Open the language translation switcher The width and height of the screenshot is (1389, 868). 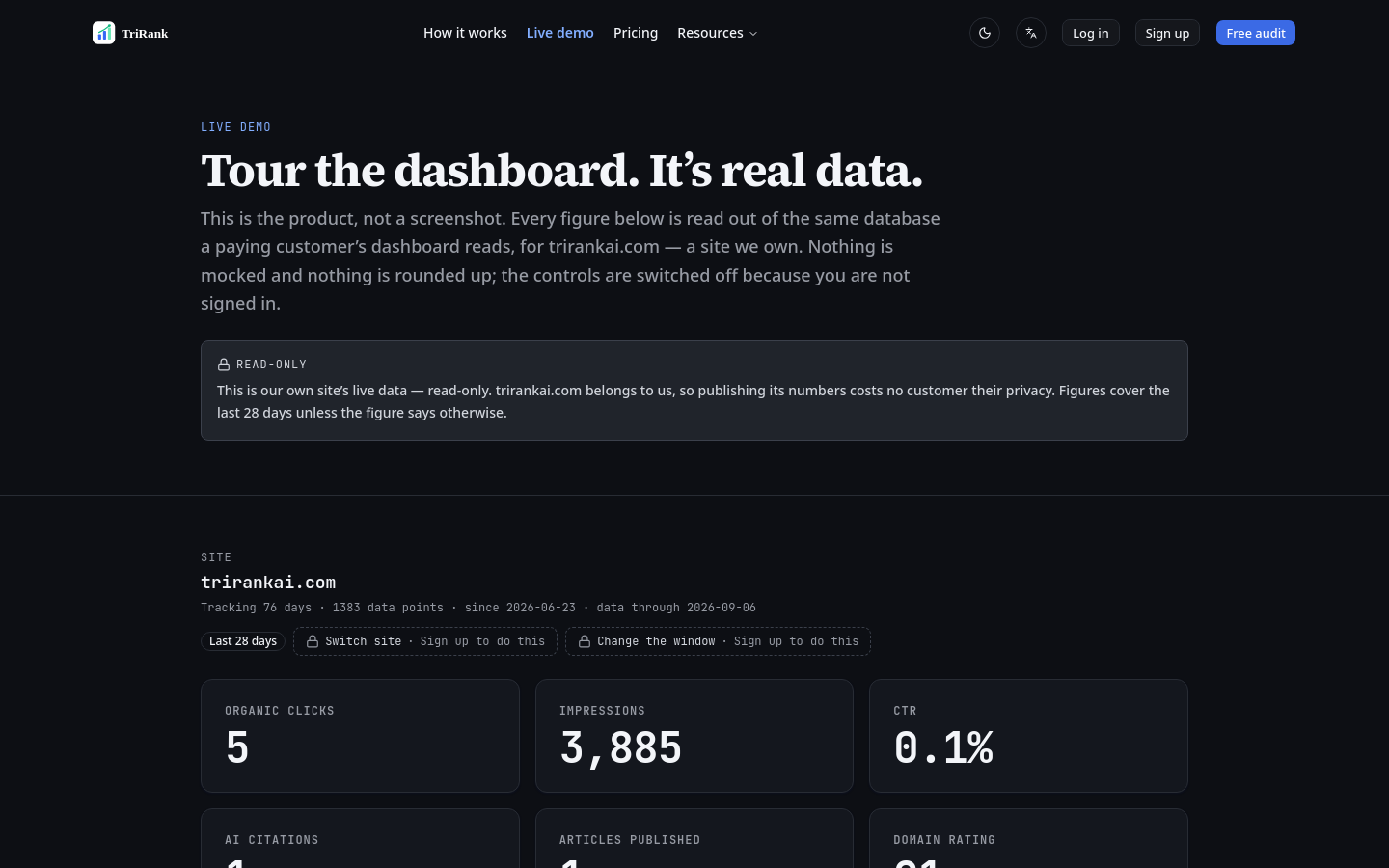click(1031, 33)
